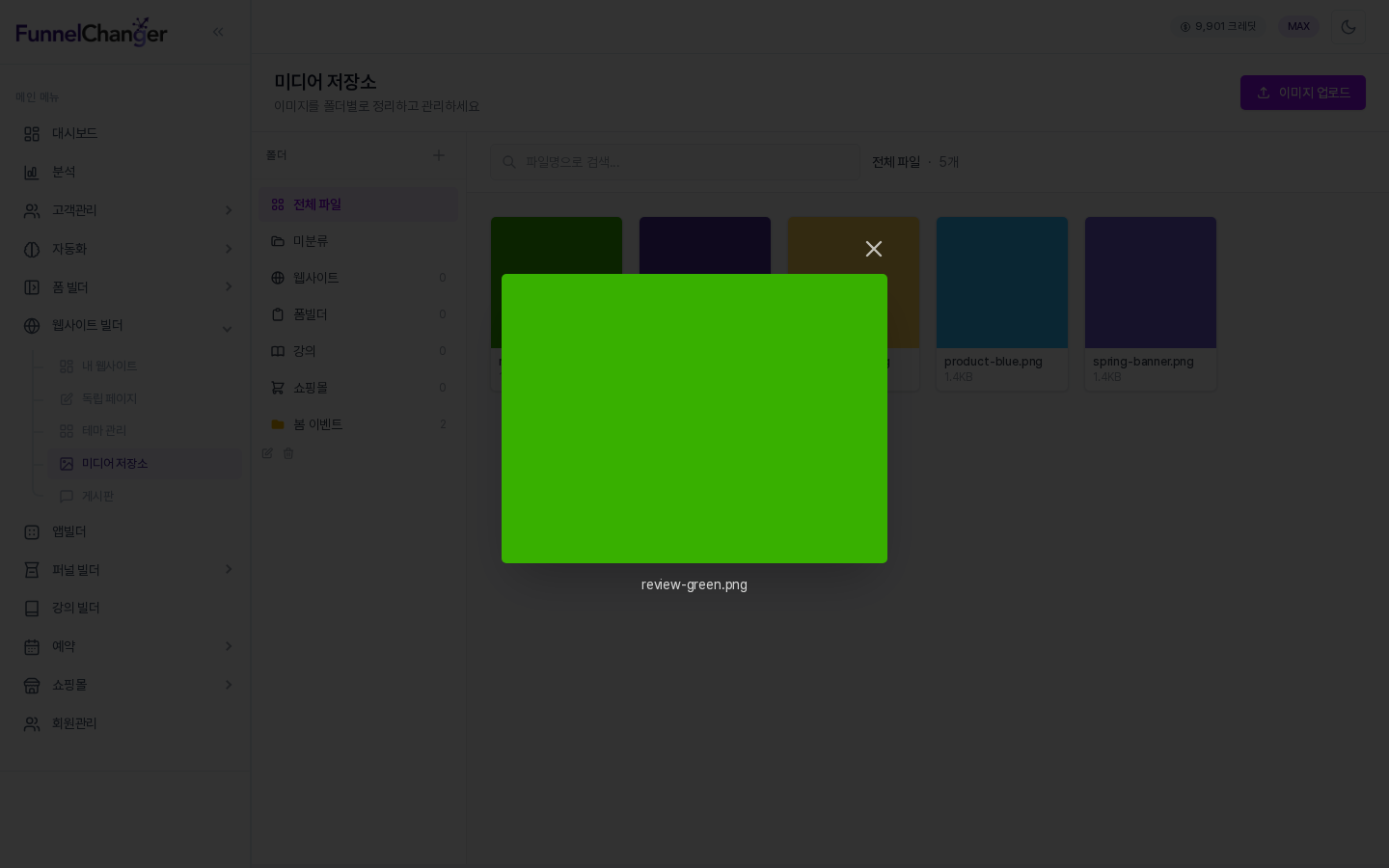The image size is (1389, 868).
Task: Open the 폼빌더 folder
Action: coord(359,314)
